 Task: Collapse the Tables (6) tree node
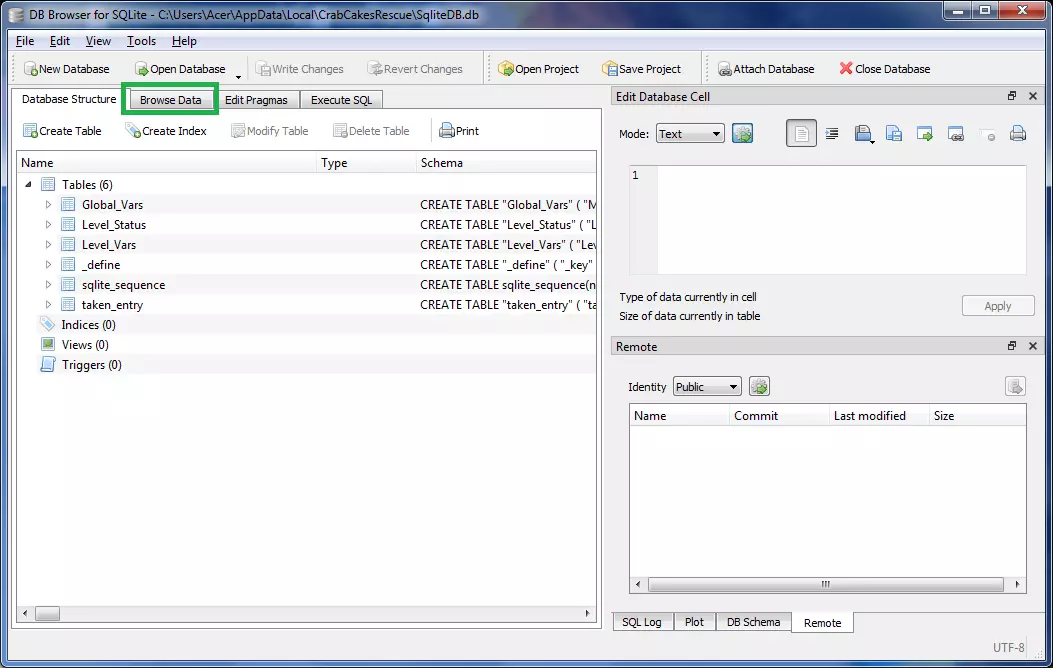tap(28, 185)
